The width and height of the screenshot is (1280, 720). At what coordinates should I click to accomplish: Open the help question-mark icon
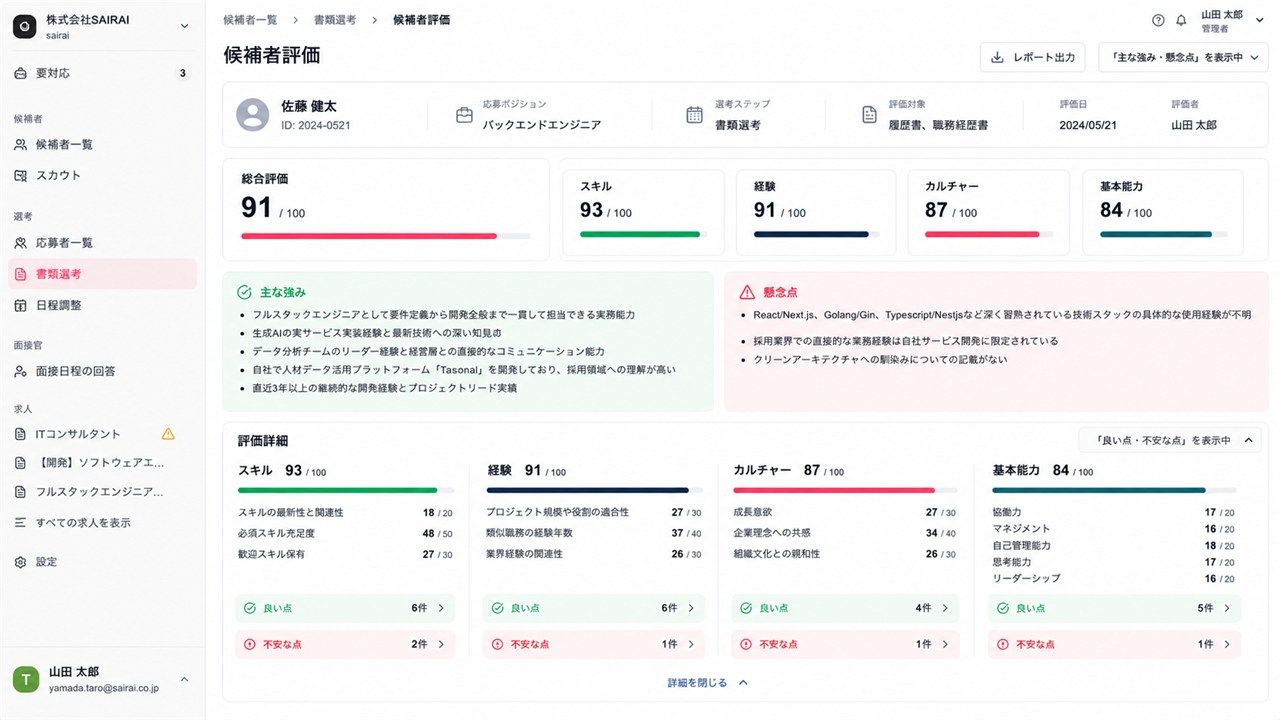tap(1158, 20)
